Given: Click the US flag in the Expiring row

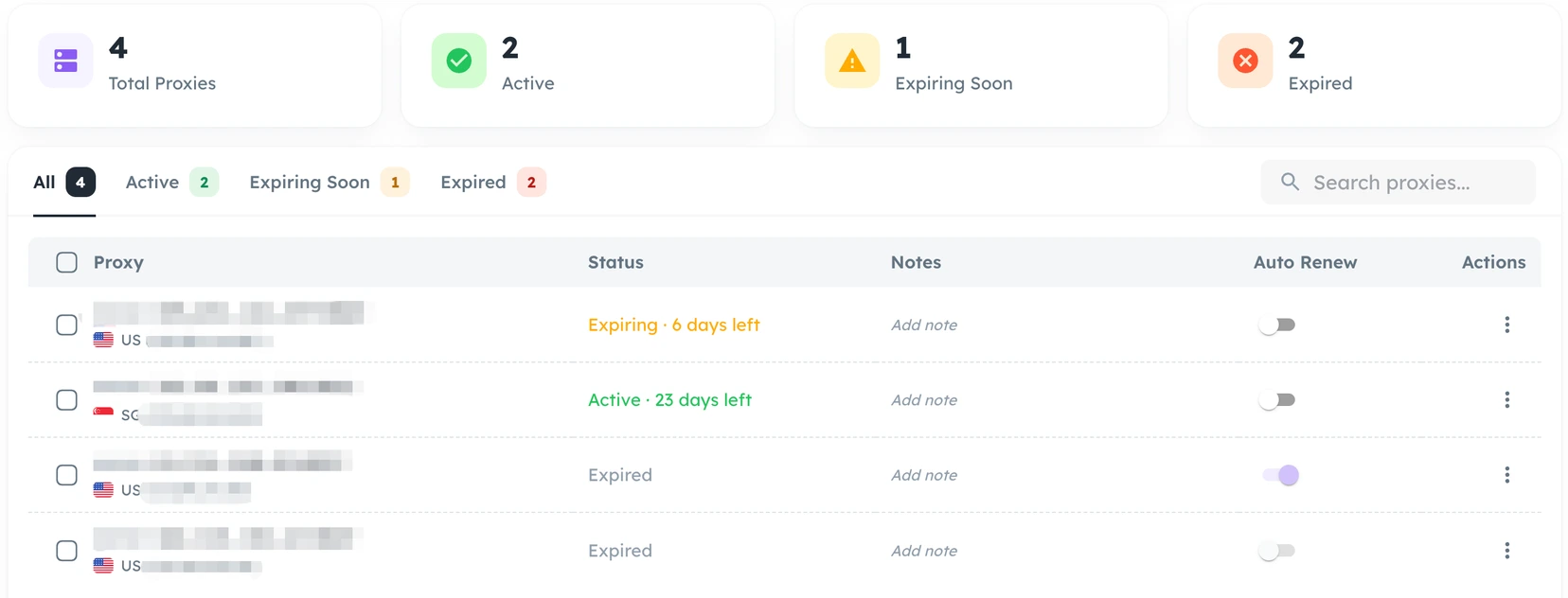Looking at the screenshot, I should (x=103, y=340).
